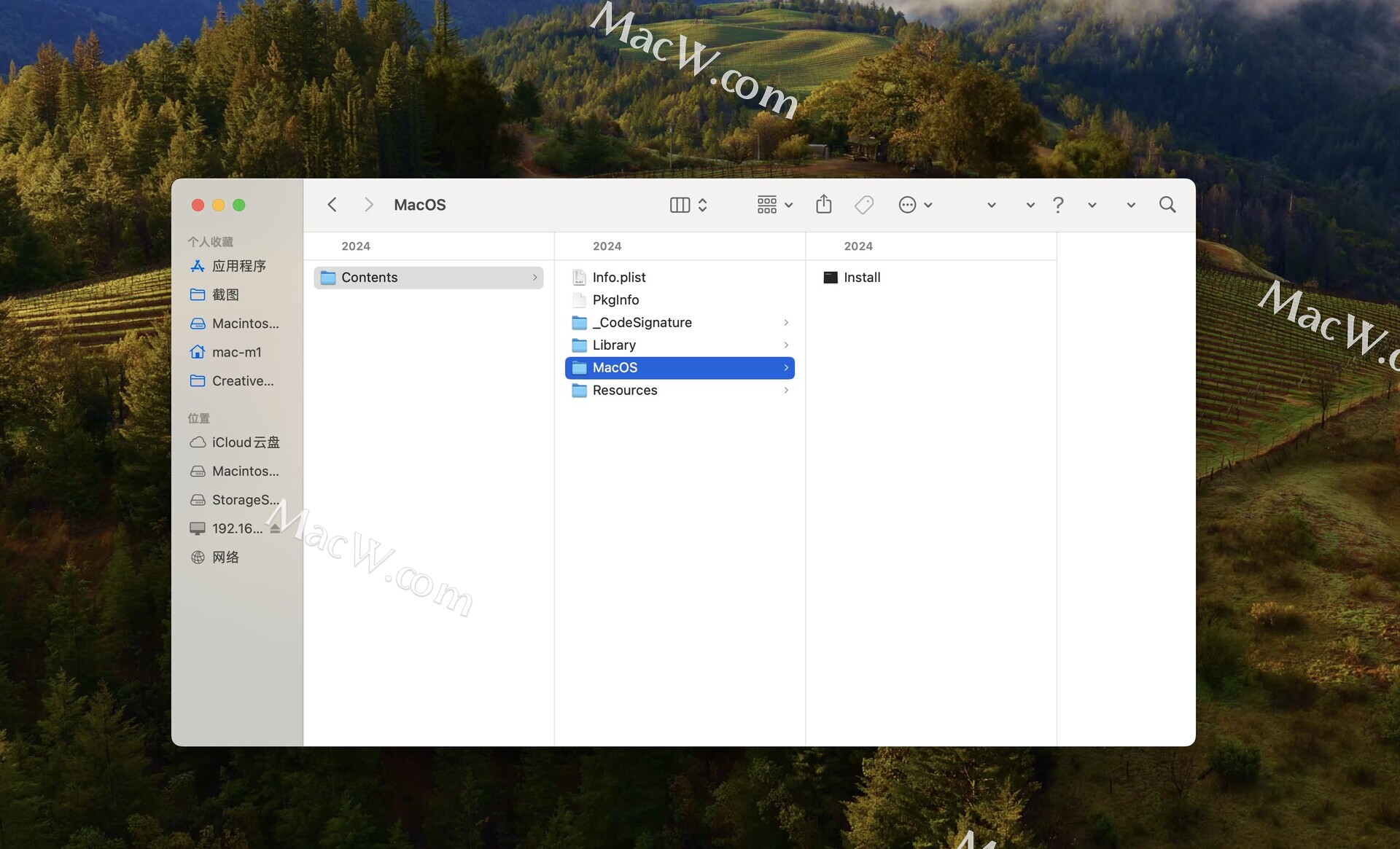Open 网络 sidebar location

click(x=225, y=557)
